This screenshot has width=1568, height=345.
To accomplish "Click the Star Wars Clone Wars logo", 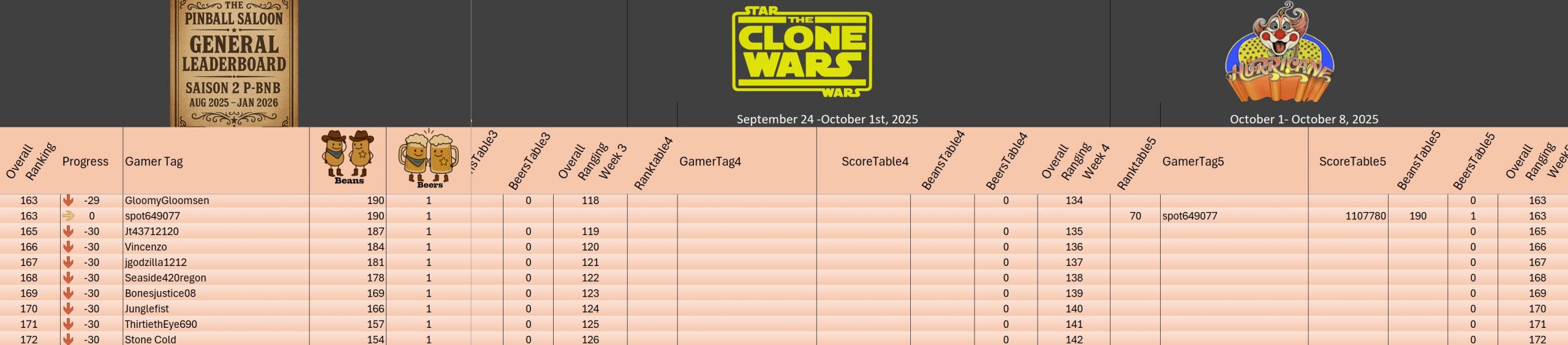I will [802, 52].
